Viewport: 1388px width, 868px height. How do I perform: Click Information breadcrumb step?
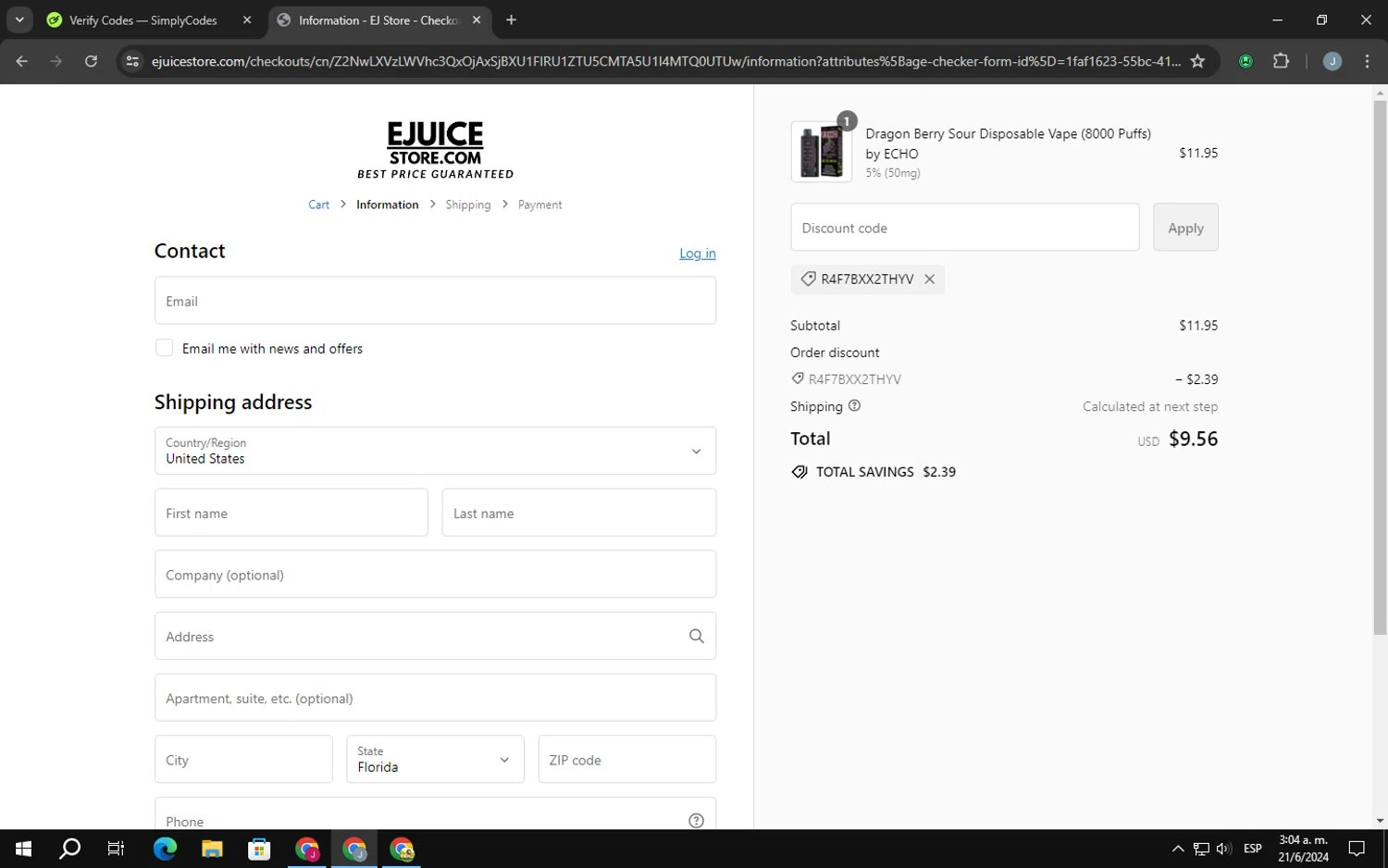(387, 205)
